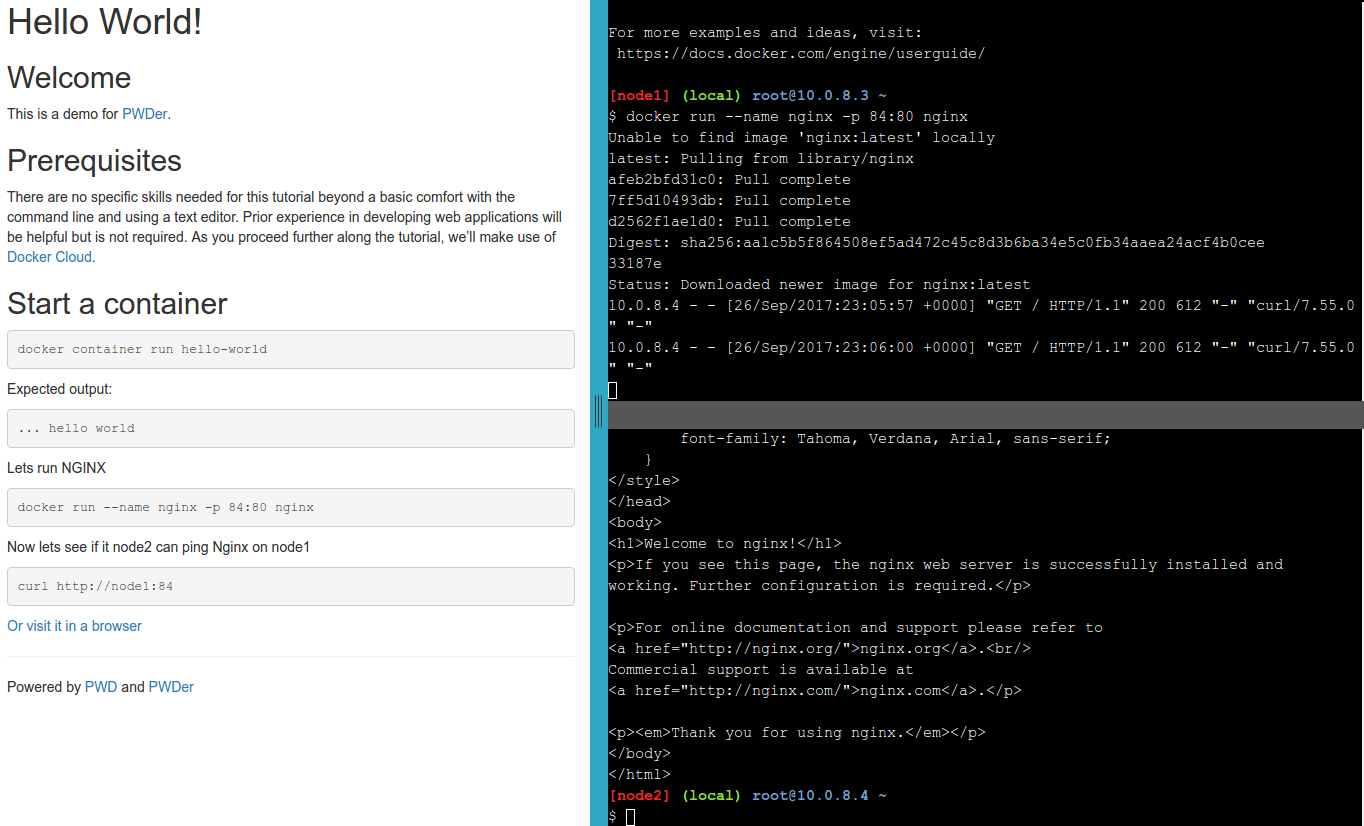Click the node1 terminal cursor block
Screen dimensions: 1364x826
[x=613, y=390]
